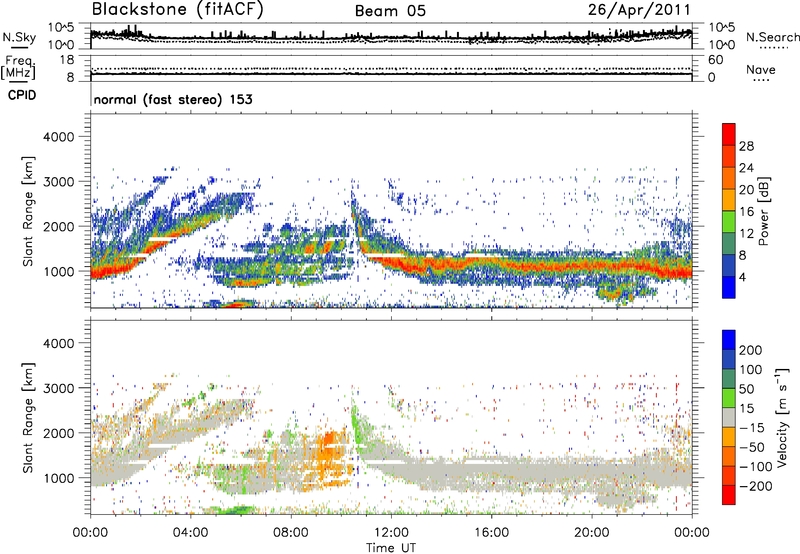Click the "-15" velocity colorbar label

tap(752, 428)
